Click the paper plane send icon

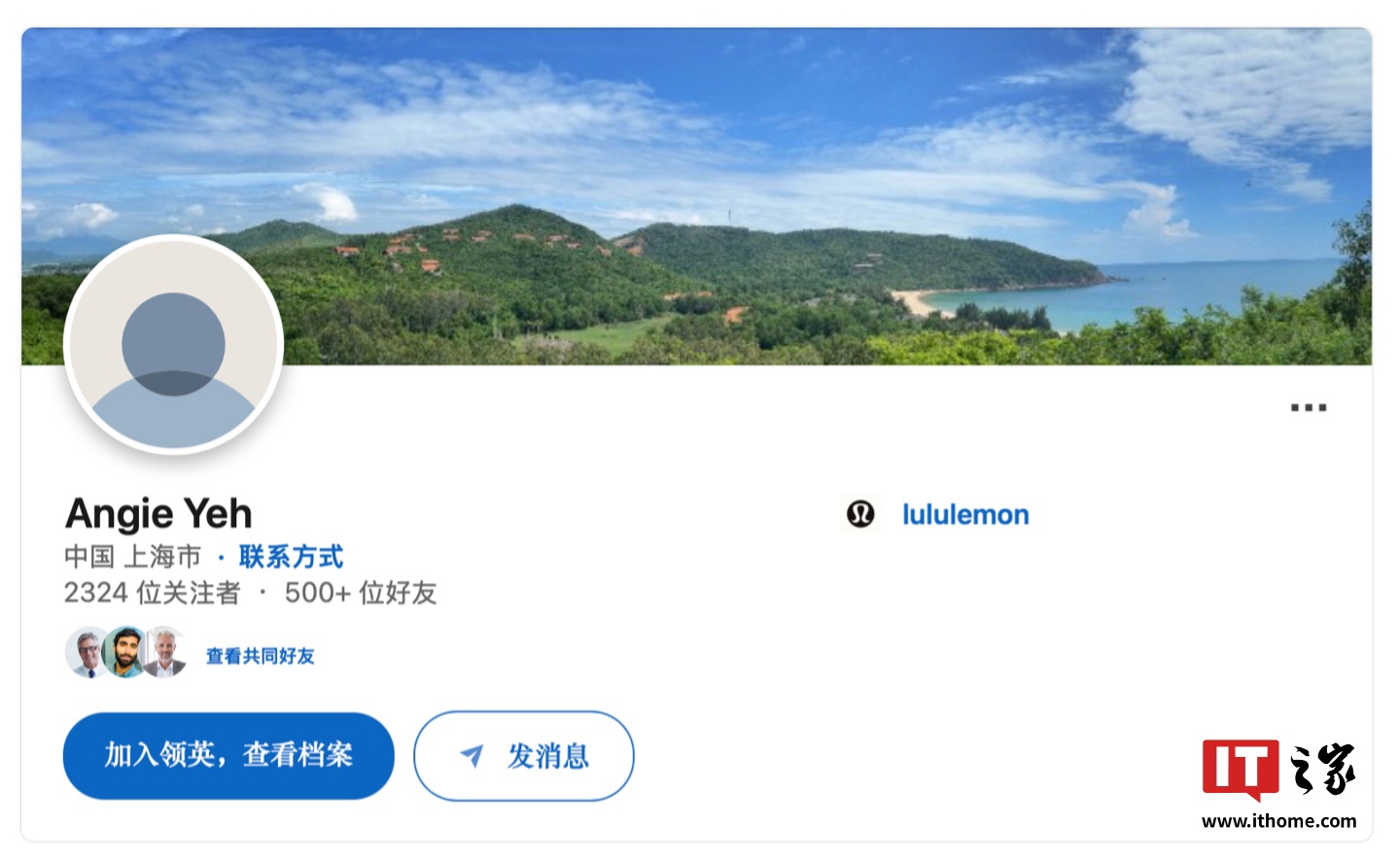coord(472,755)
